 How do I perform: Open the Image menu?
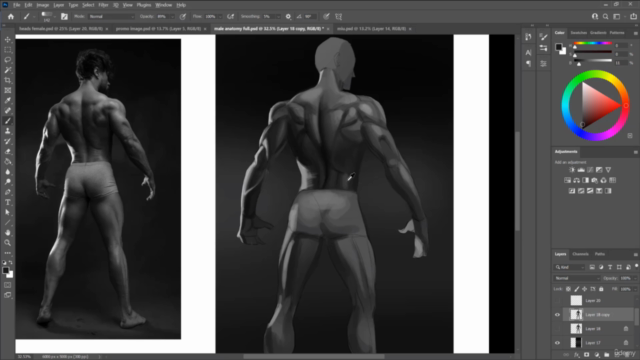coord(42,5)
